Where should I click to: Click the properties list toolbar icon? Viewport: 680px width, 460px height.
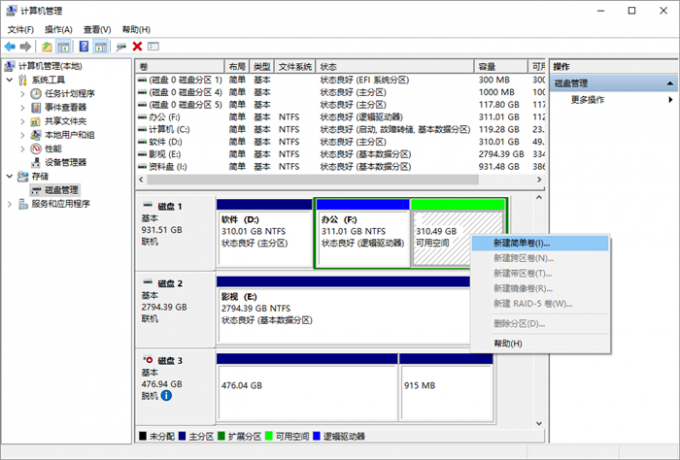153,46
